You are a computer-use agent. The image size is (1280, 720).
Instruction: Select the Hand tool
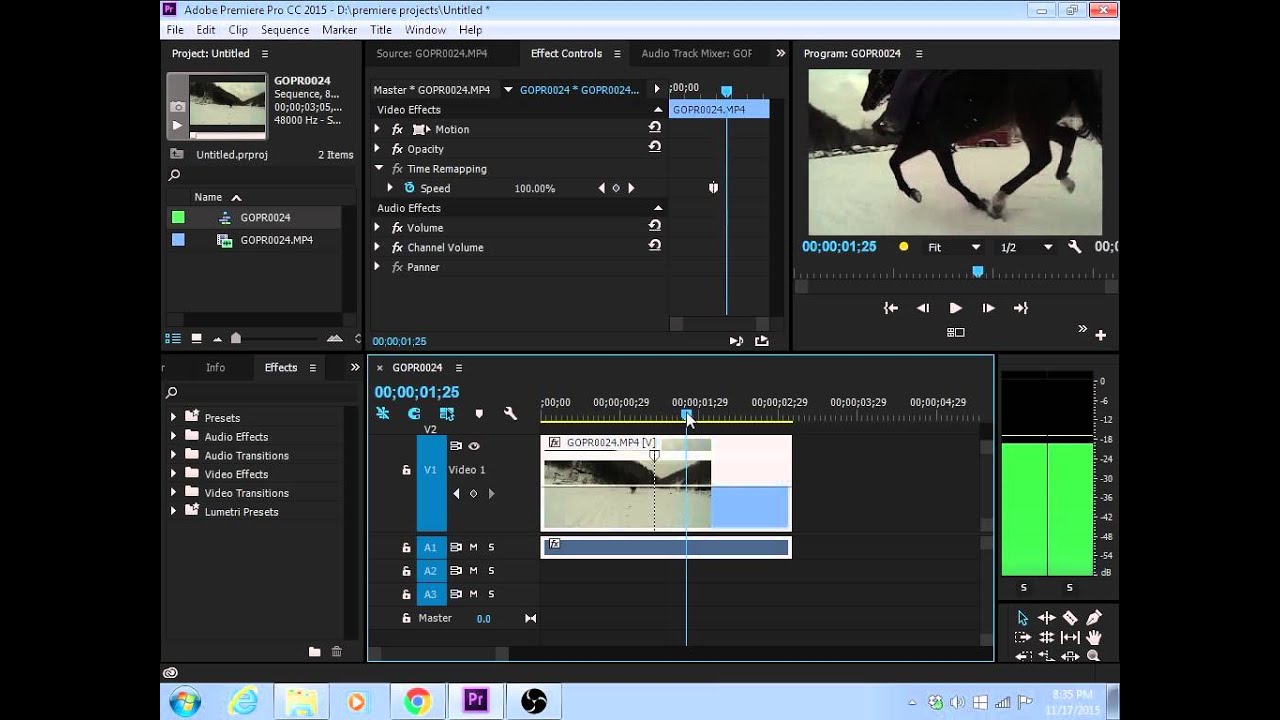(x=1094, y=637)
